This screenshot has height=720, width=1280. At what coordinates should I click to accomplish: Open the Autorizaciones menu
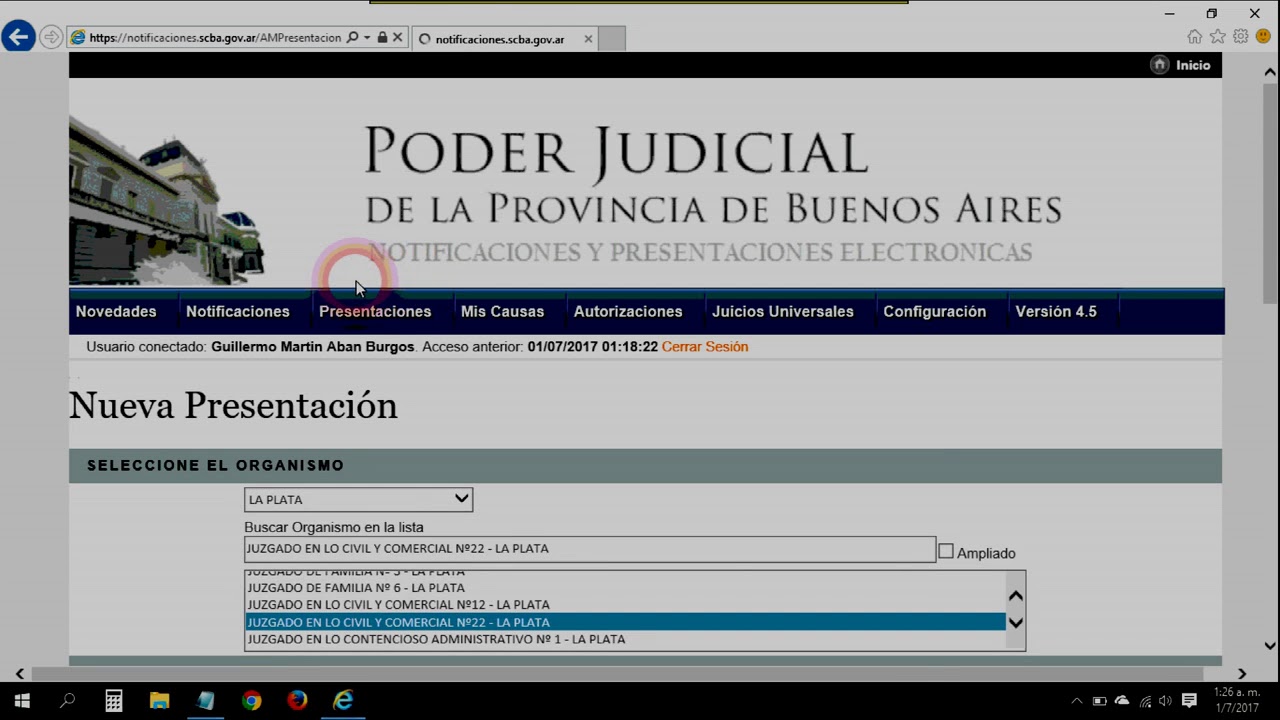(628, 312)
